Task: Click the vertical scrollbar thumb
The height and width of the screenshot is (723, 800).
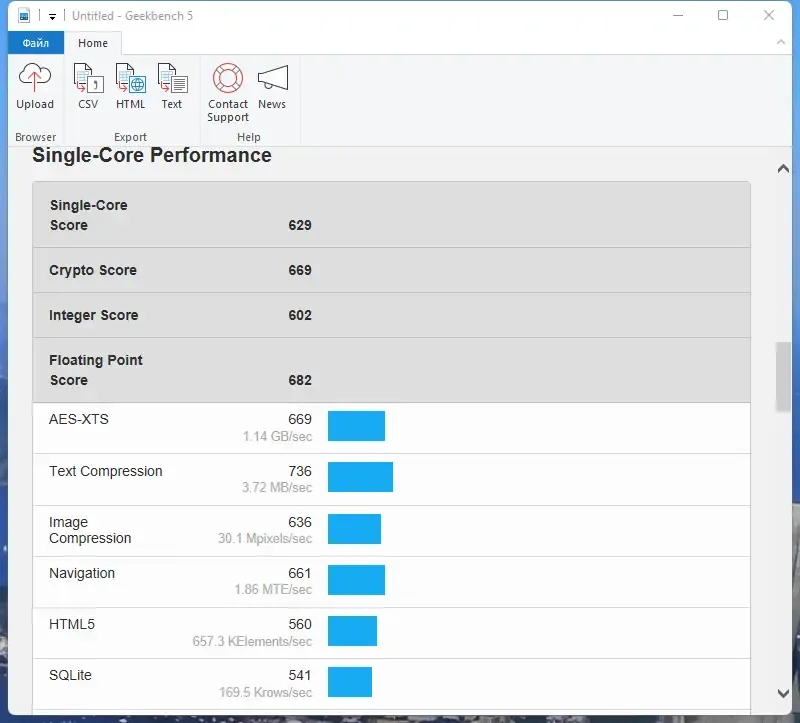Action: pyautogui.click(x=783, y=377)
